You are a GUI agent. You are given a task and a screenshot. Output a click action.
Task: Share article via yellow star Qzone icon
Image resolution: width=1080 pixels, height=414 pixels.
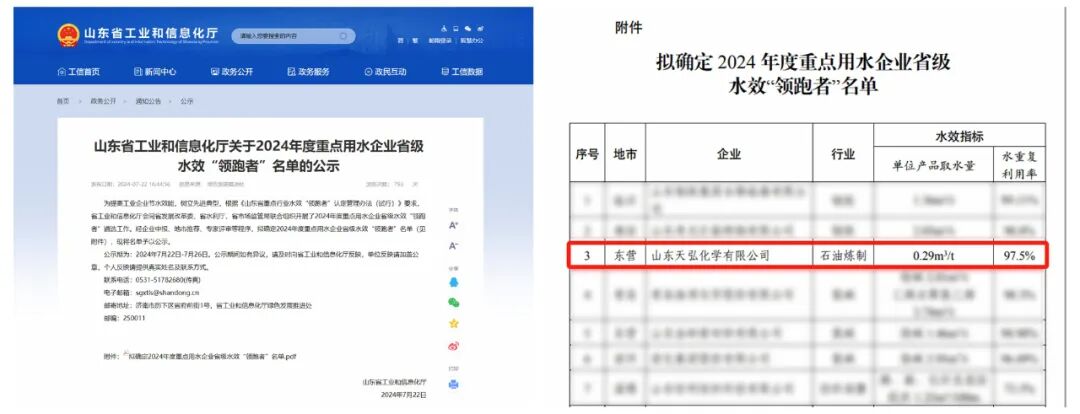coord(453,323)
